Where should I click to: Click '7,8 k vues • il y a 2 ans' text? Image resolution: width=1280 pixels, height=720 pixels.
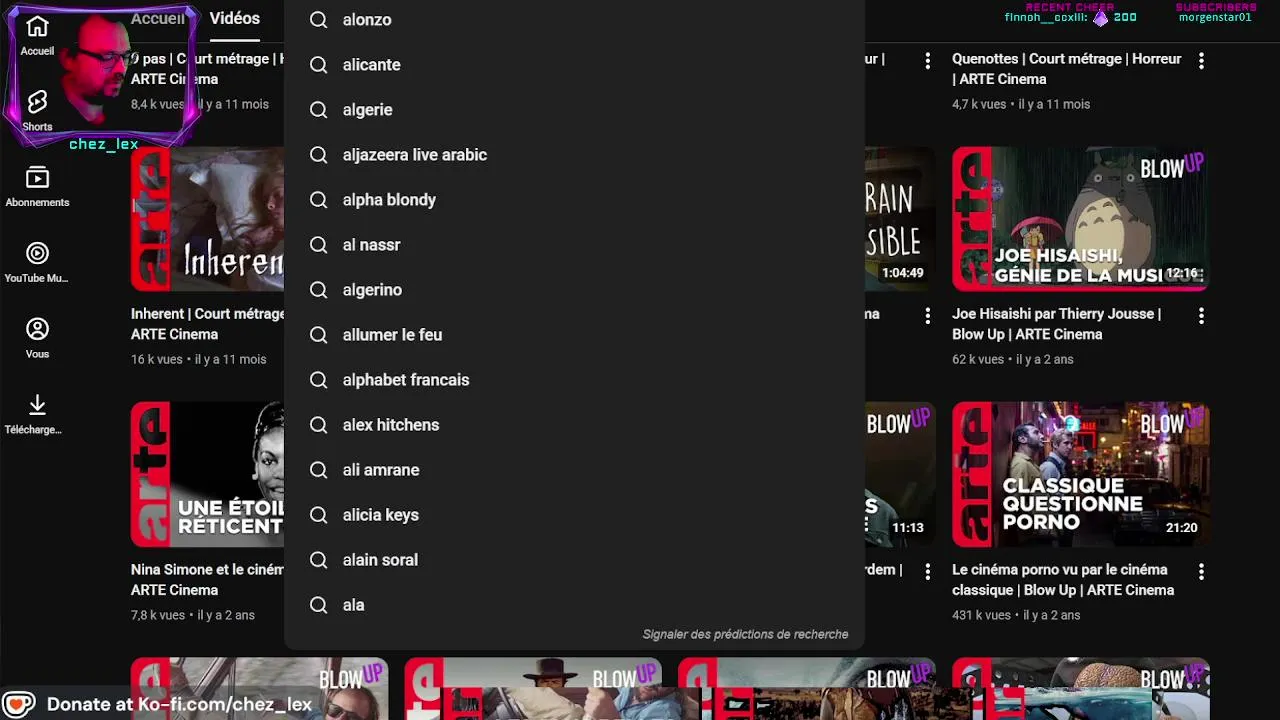tap(193, 616)
